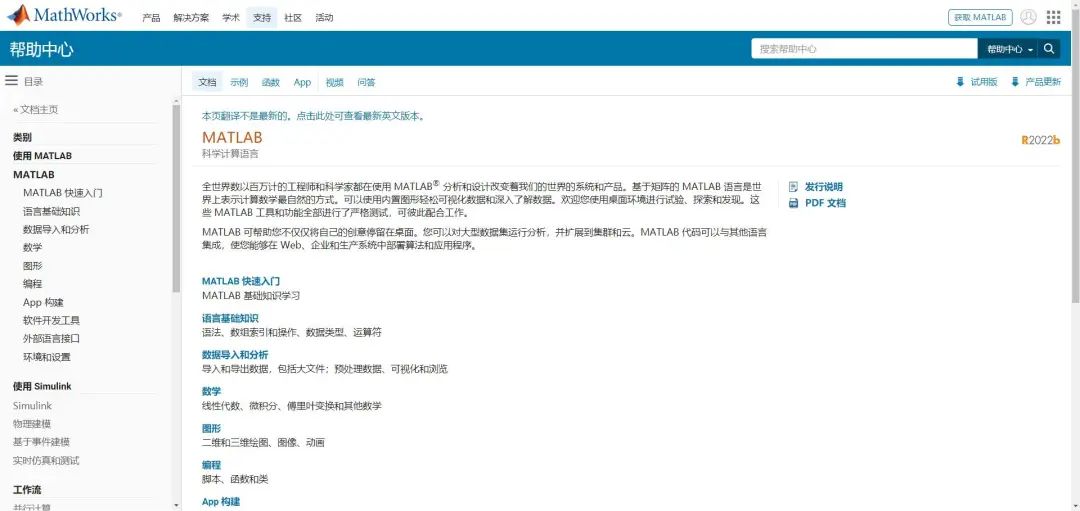
Task: Select sidebar item 数据导入和分析
Action: click(x=56, y=229)
